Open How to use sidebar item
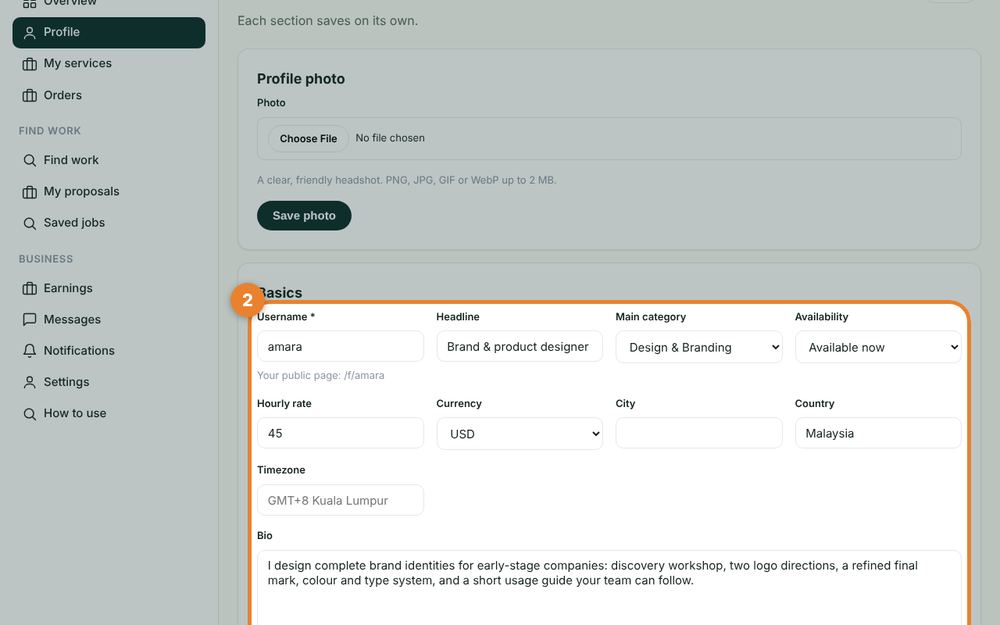1000x625 pixels. click(x=108, y=413)
